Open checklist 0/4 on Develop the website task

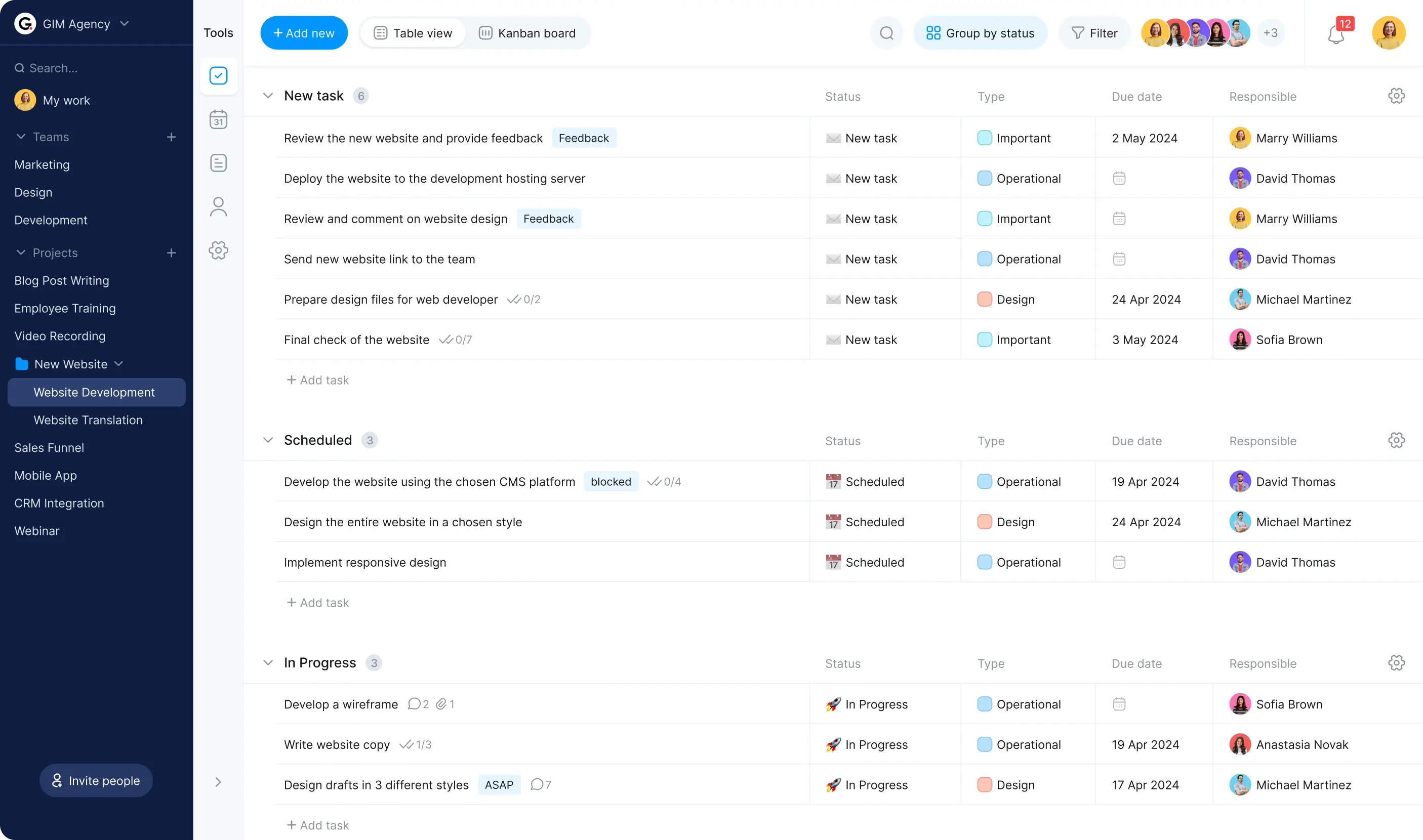(x=664, y=482)
